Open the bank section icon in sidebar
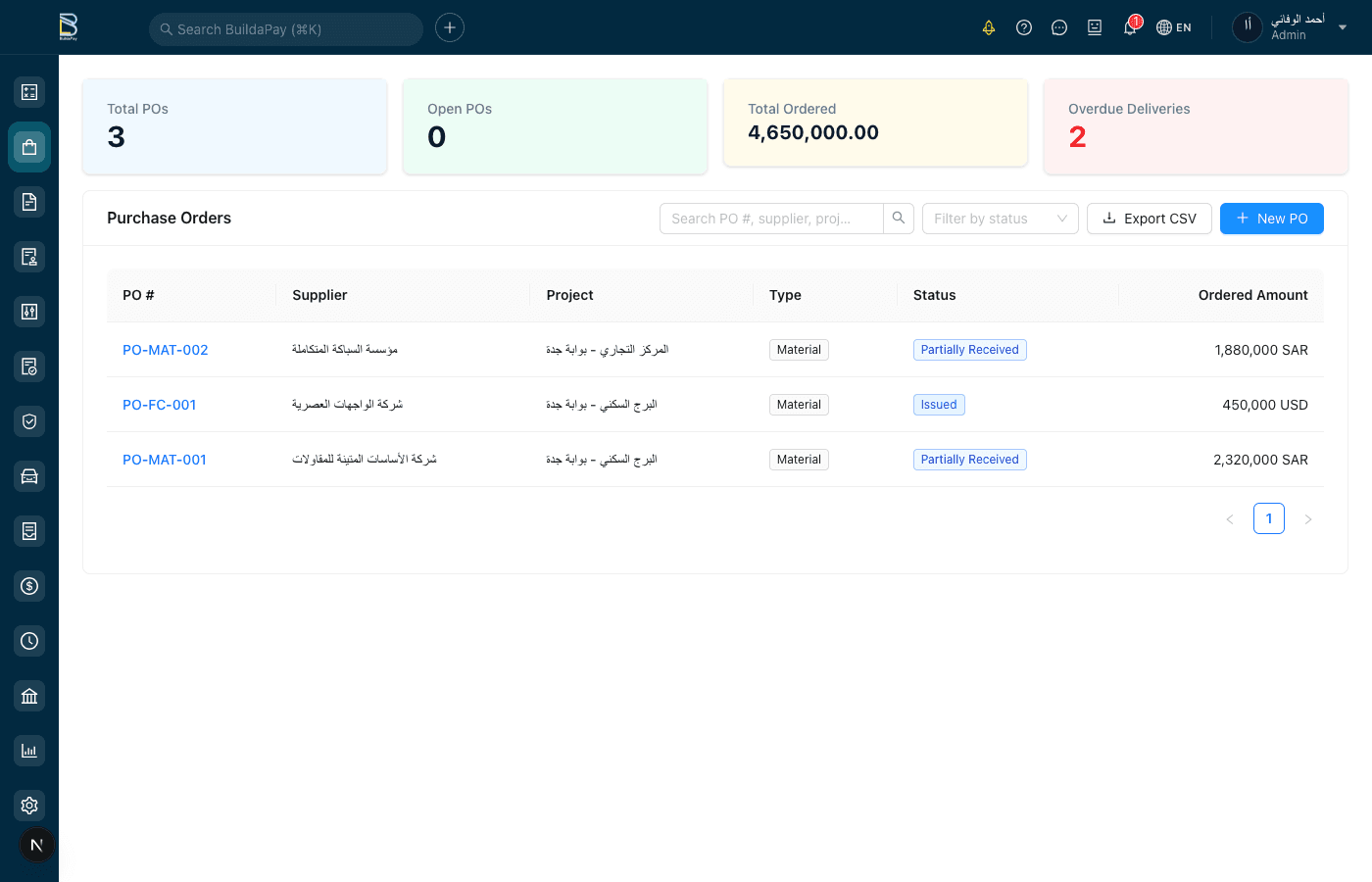This screenshot has width=1372, height=882. [29, 695]
